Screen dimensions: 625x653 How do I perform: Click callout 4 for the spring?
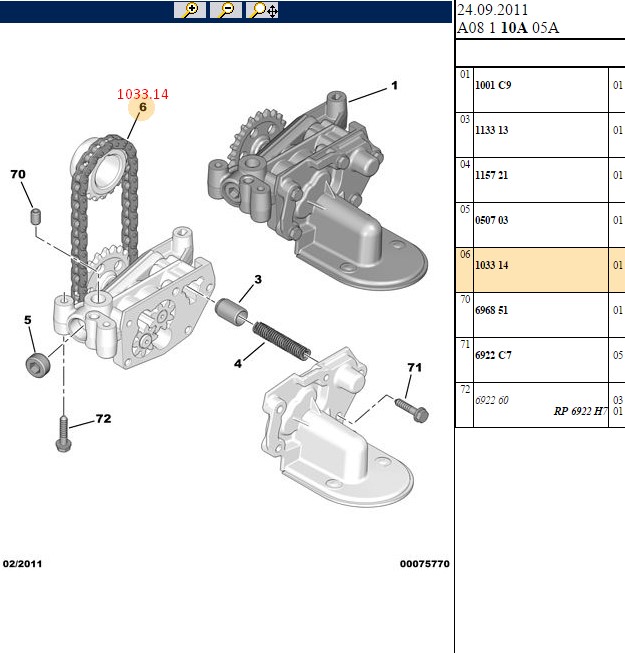(238, 364)
